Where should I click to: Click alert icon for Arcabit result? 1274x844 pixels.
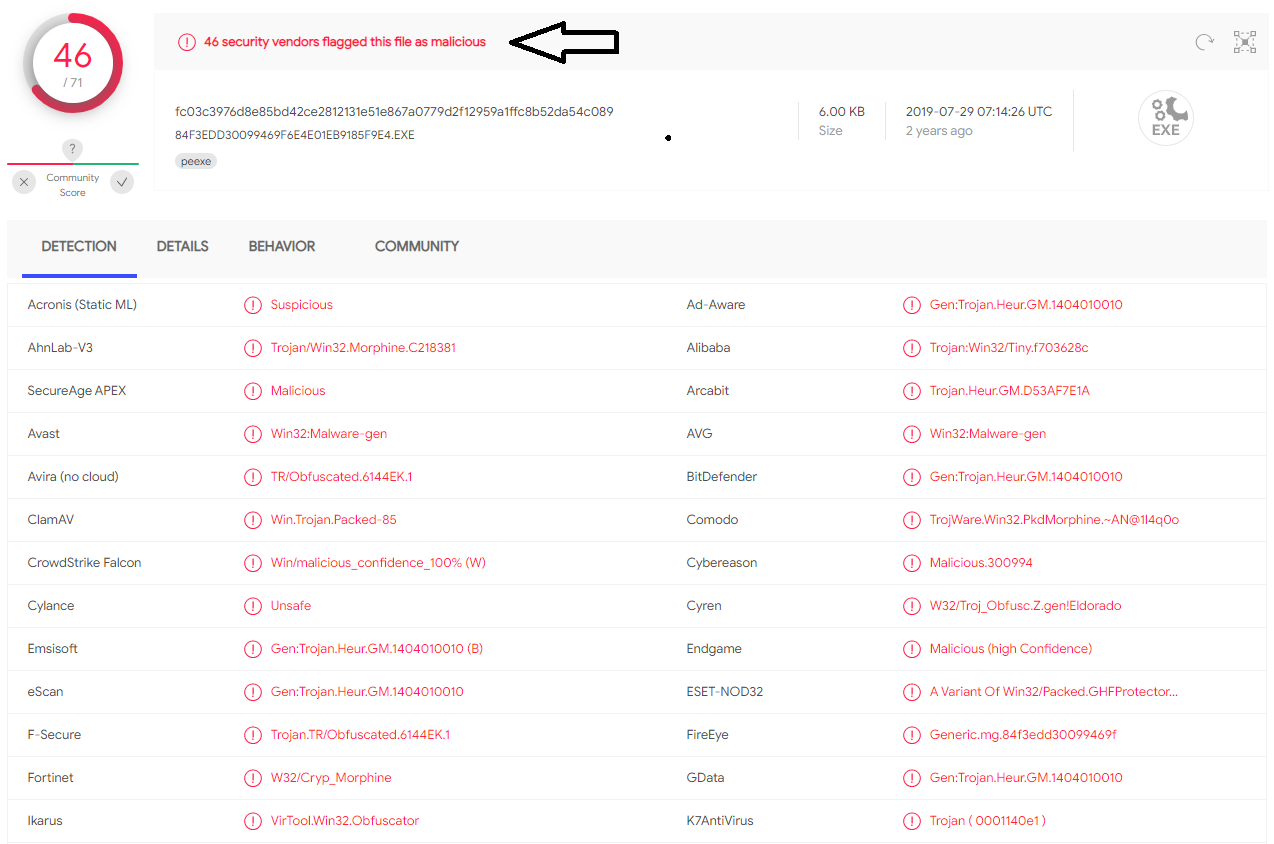pyautogui.click(x=912, y=391)
